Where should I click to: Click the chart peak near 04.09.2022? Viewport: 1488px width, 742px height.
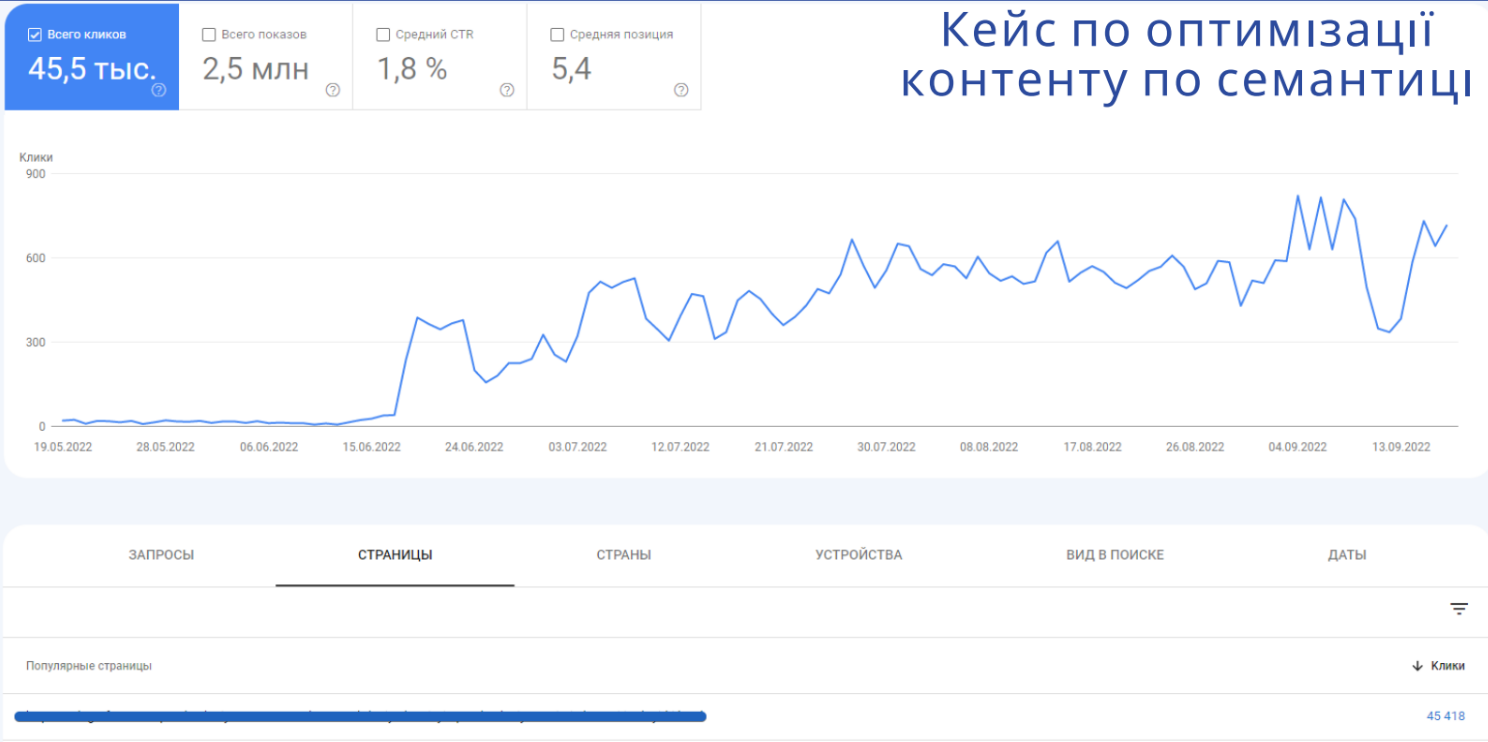[x=1298, y=196]
